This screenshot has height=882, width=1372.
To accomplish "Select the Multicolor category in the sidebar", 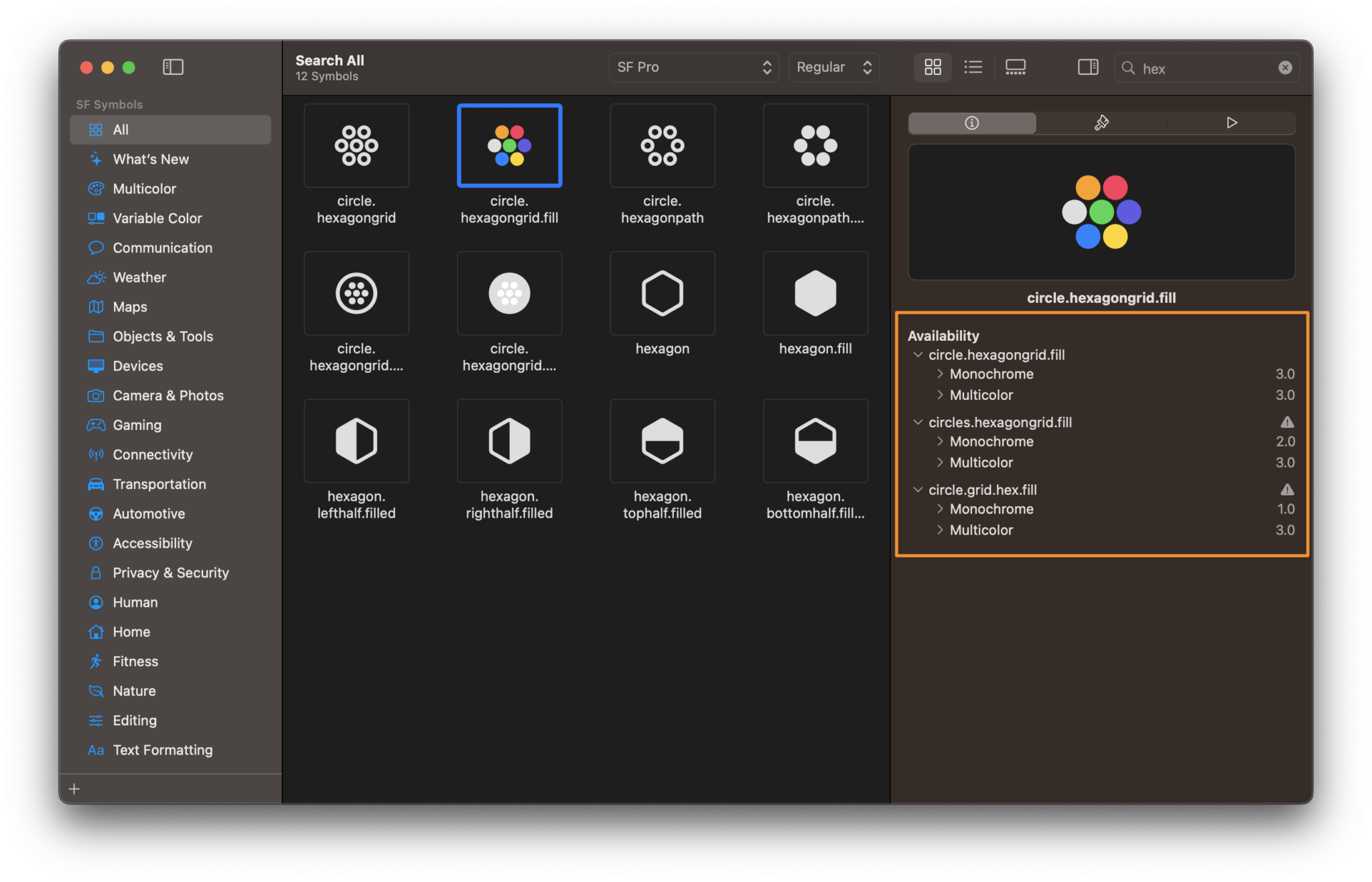I will click(x=146, y=188).
